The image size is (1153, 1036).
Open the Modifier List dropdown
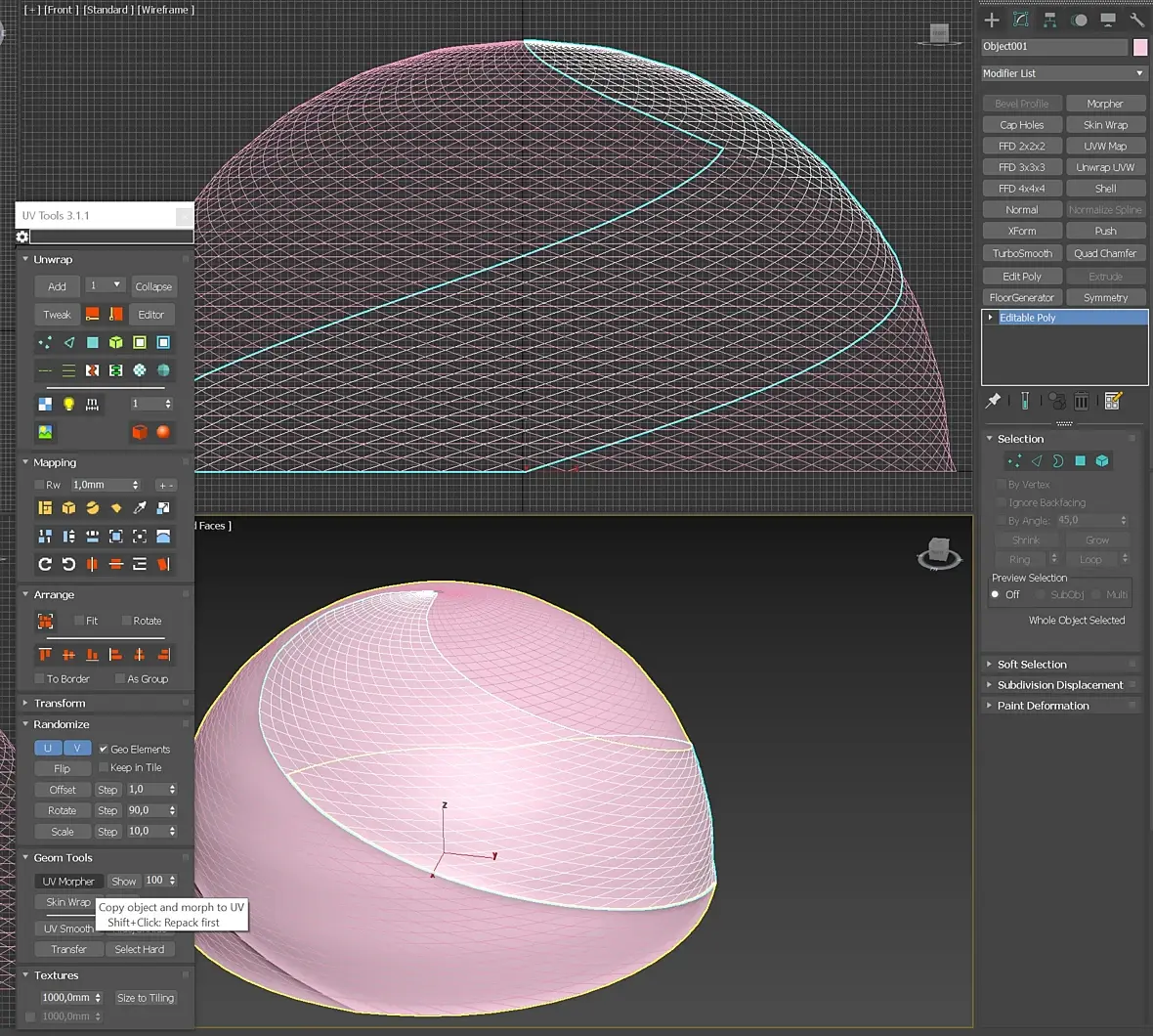point(1064,73)
